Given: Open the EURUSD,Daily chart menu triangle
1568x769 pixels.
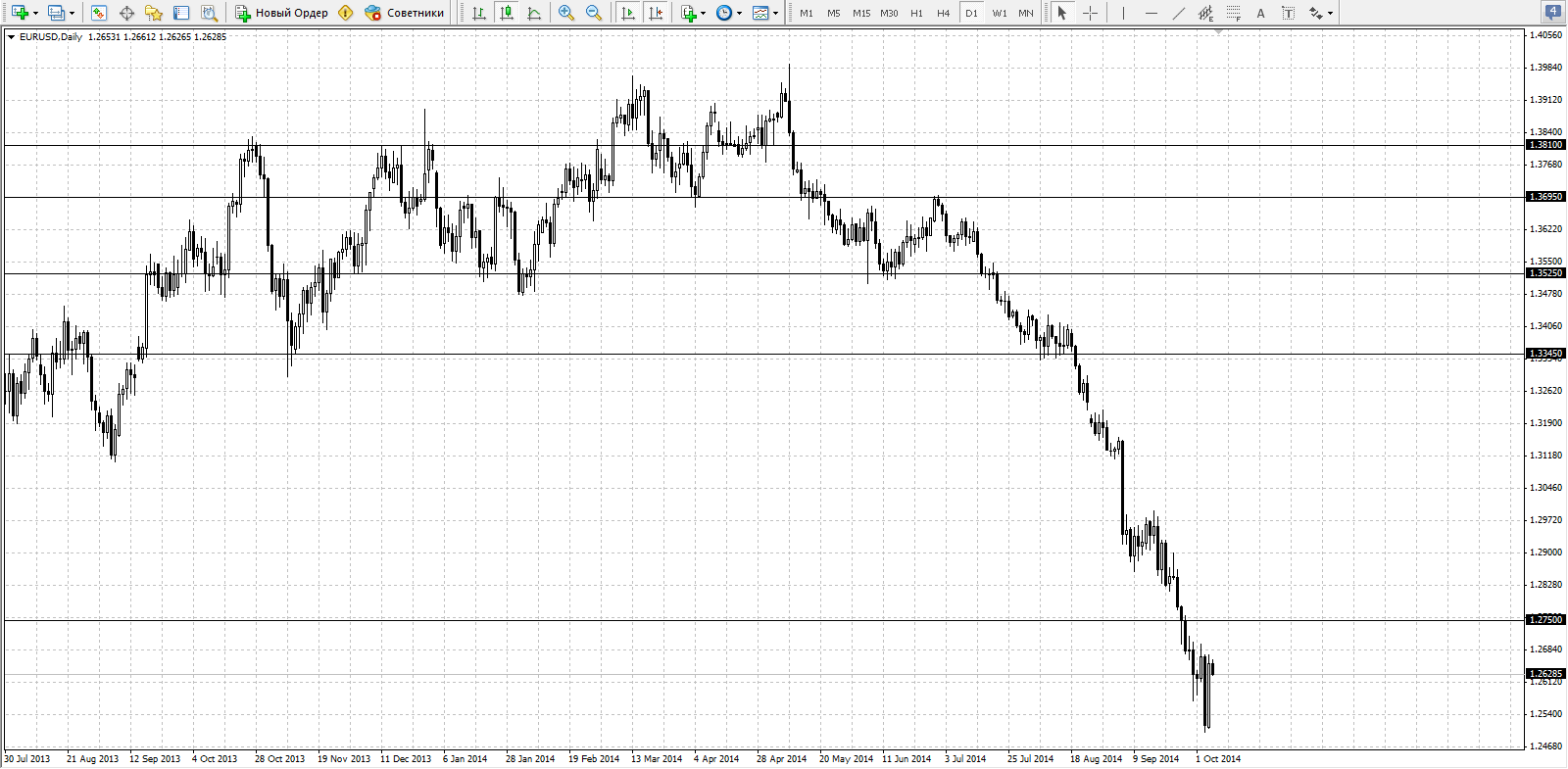Looking at the screenshot, I should pos(11,37).
